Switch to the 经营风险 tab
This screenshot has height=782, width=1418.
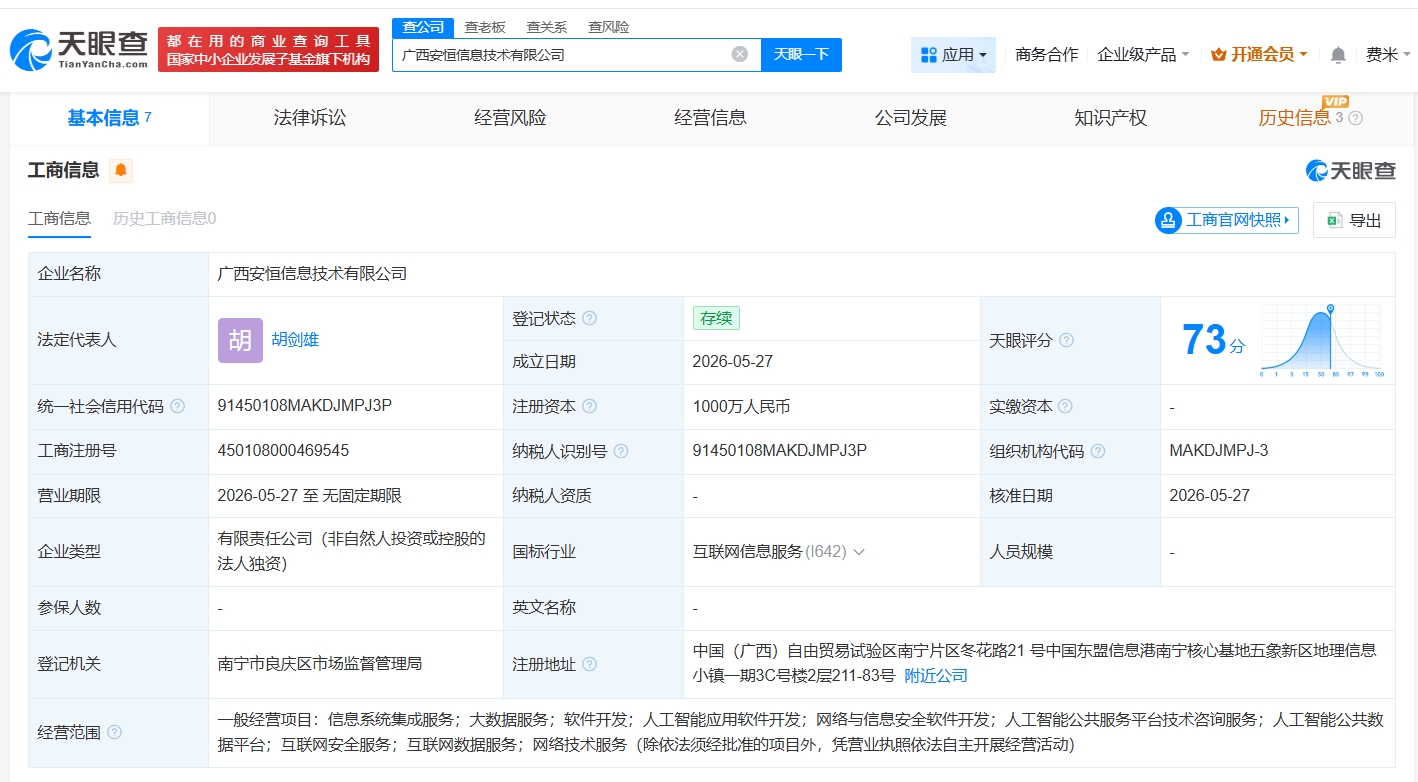pos(510,118)
